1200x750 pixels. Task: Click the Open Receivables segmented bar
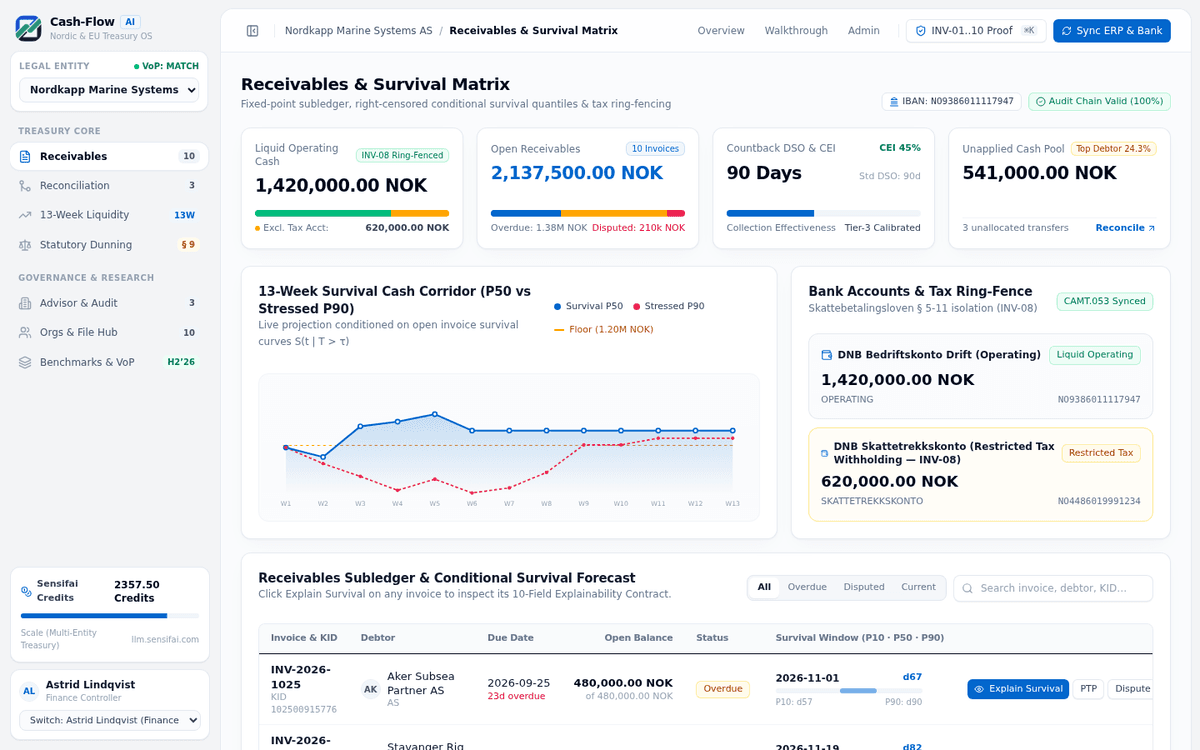coord(588,213)
